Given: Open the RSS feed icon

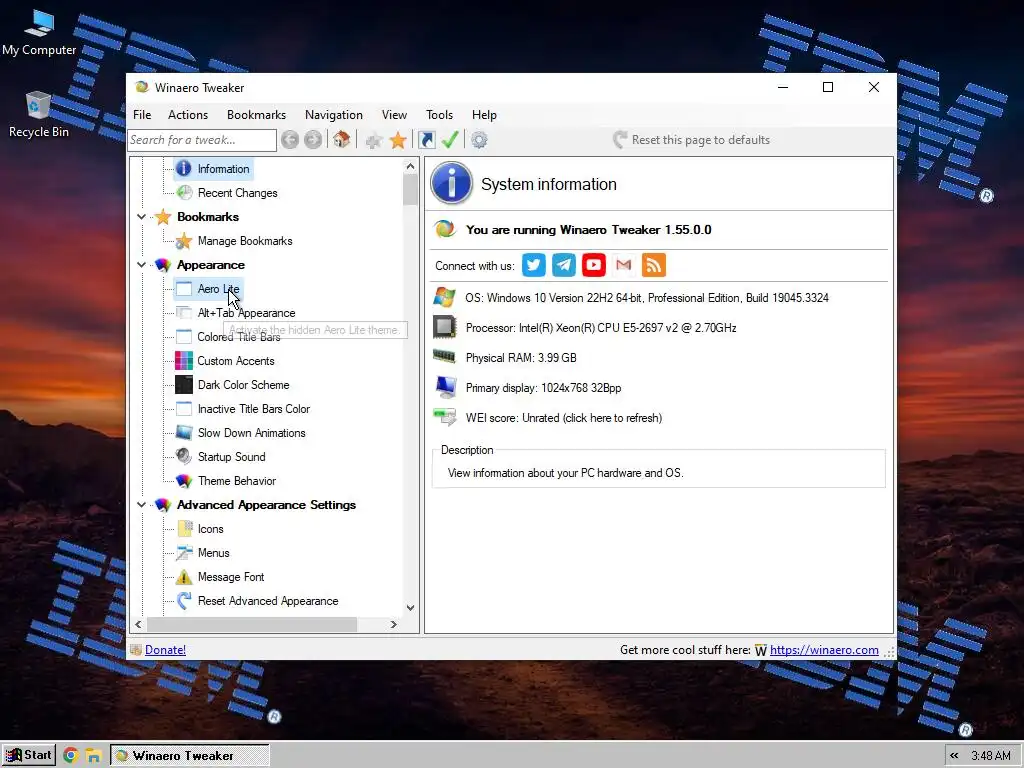Looking at the screenshot, I should pos(654,265).
